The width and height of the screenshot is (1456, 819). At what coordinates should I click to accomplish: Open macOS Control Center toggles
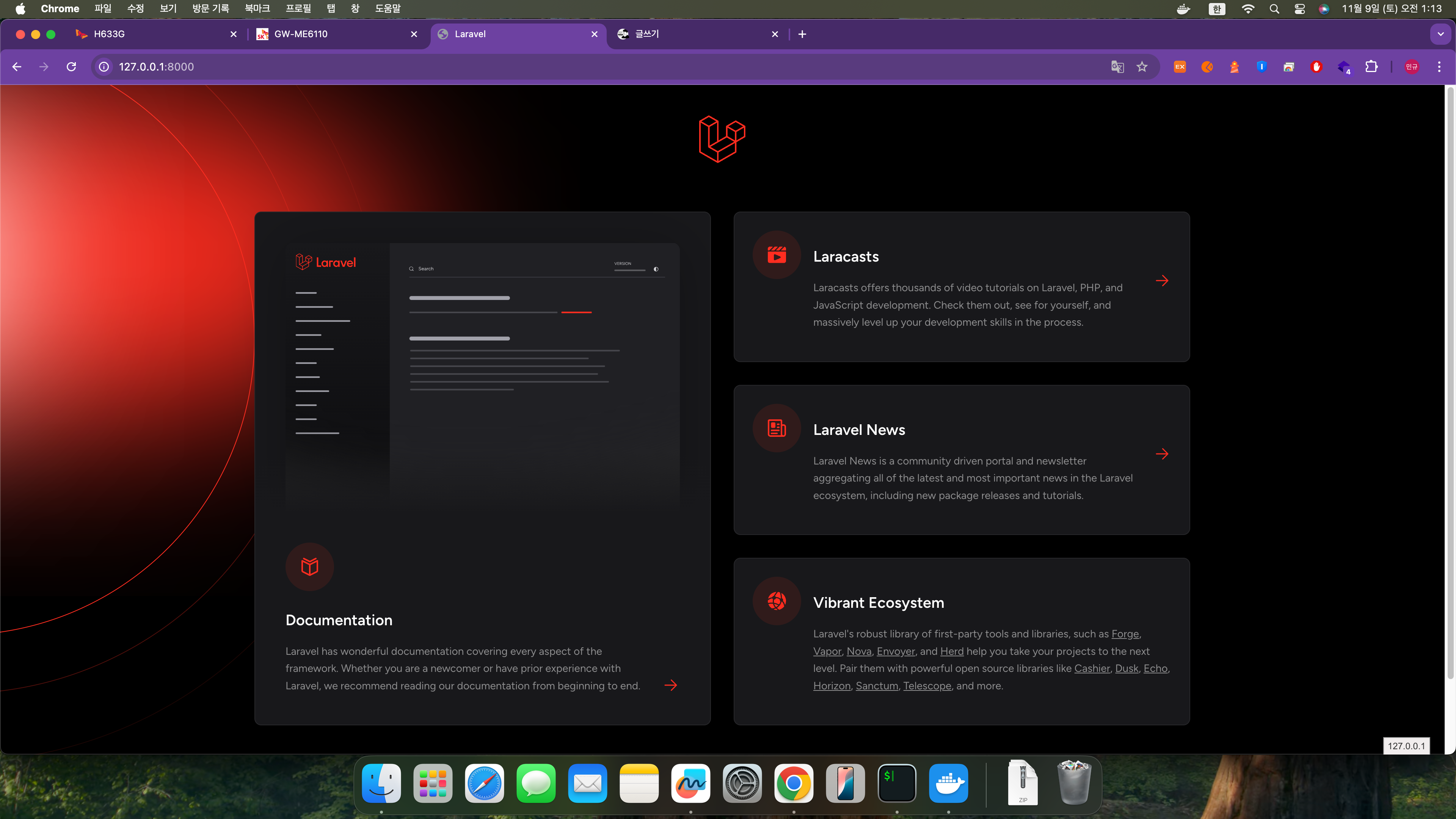1299,8
